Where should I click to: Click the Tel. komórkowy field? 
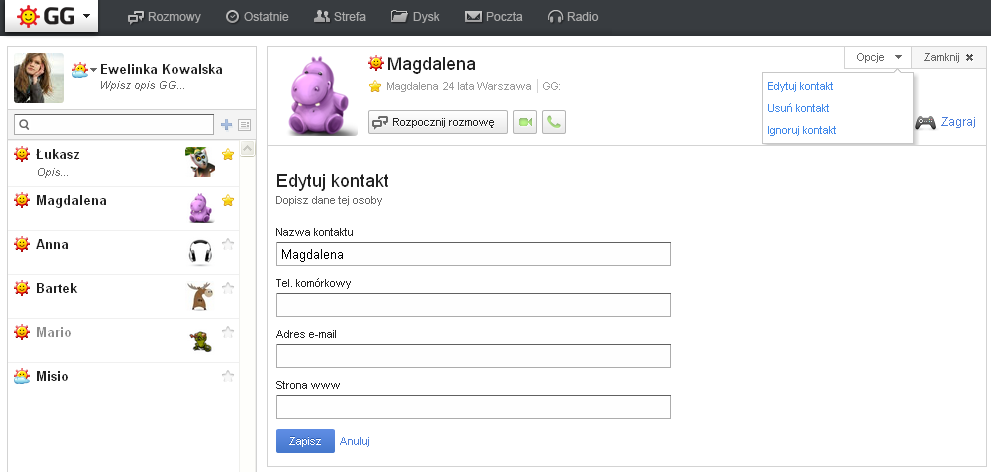click(x=473, y=305)
